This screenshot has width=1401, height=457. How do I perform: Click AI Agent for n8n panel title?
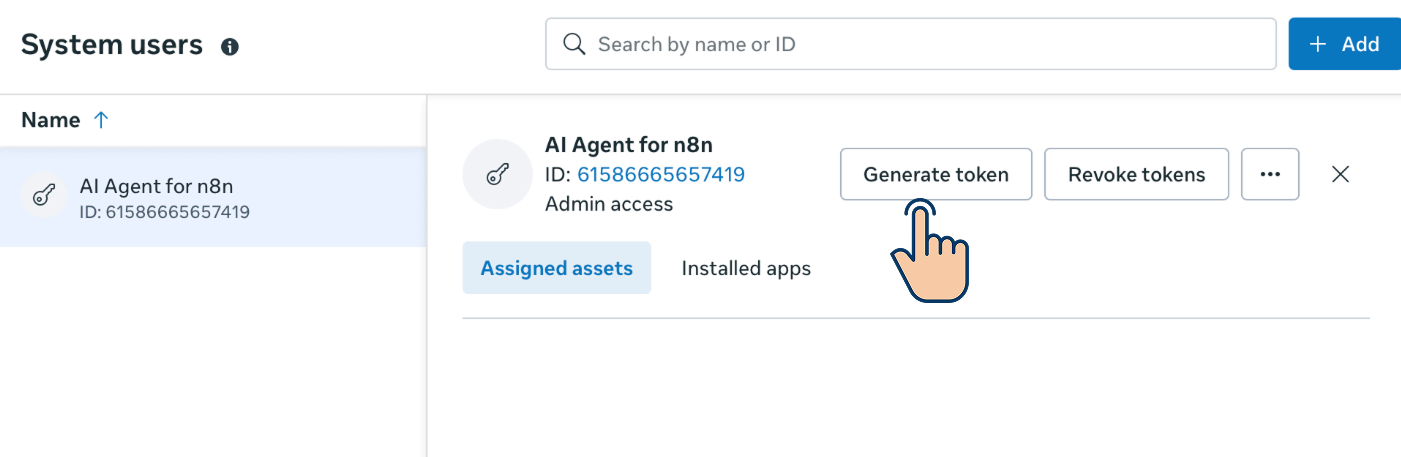click(629, 144)
